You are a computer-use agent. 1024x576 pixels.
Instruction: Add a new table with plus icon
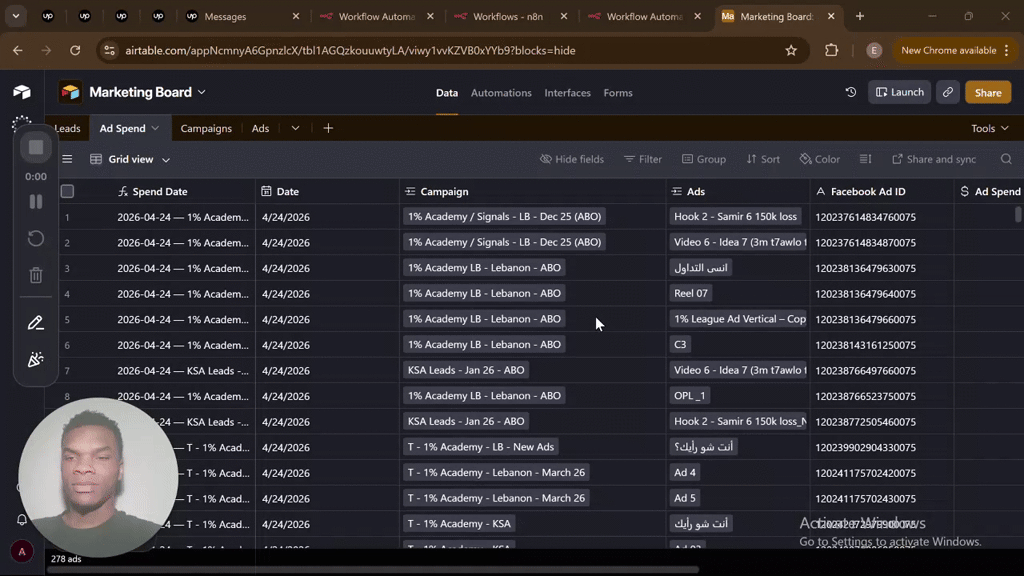[328, 128]
